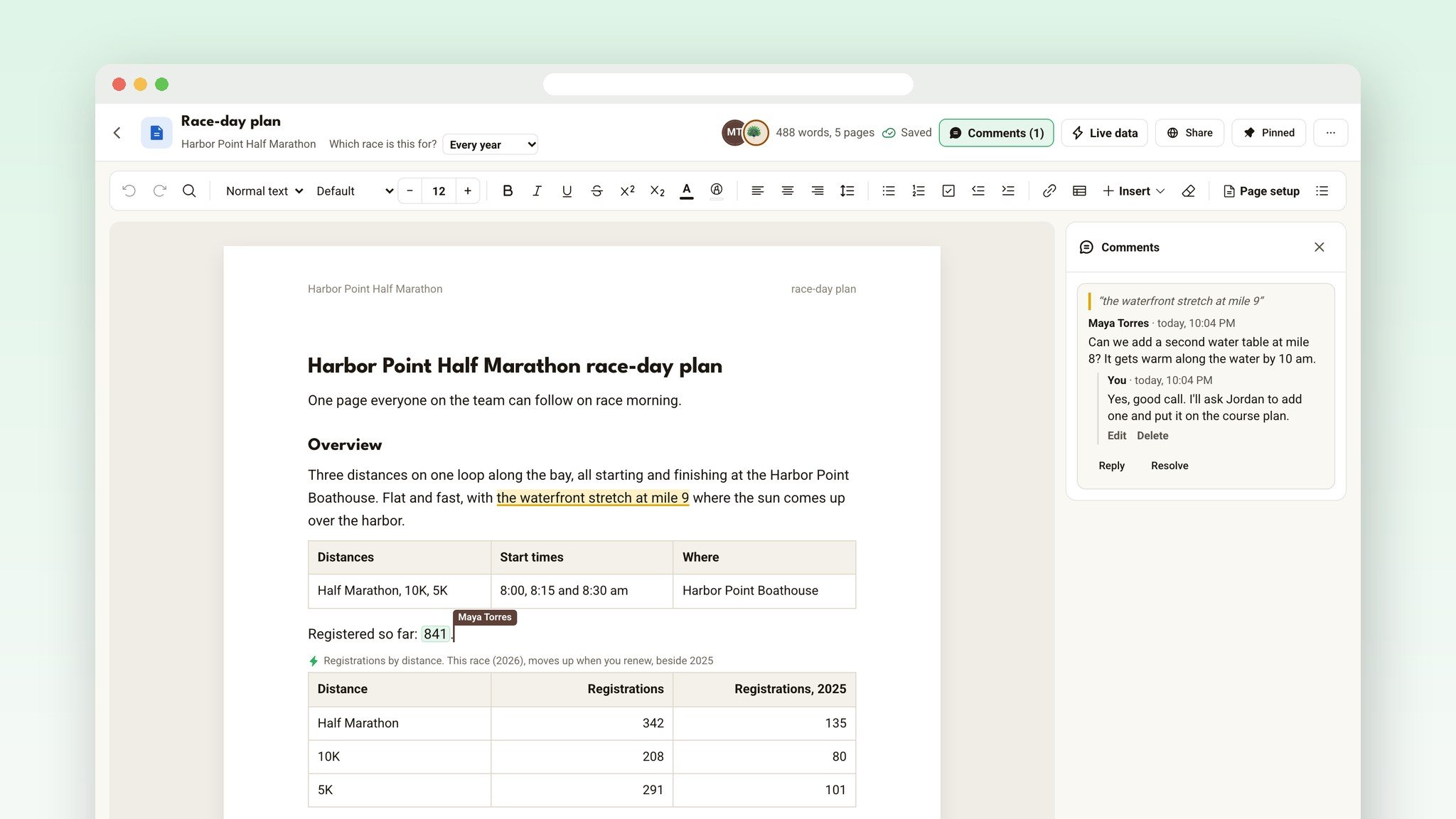Open Page setup
Screen dimensions: 1456x819
click(1262, 191)
